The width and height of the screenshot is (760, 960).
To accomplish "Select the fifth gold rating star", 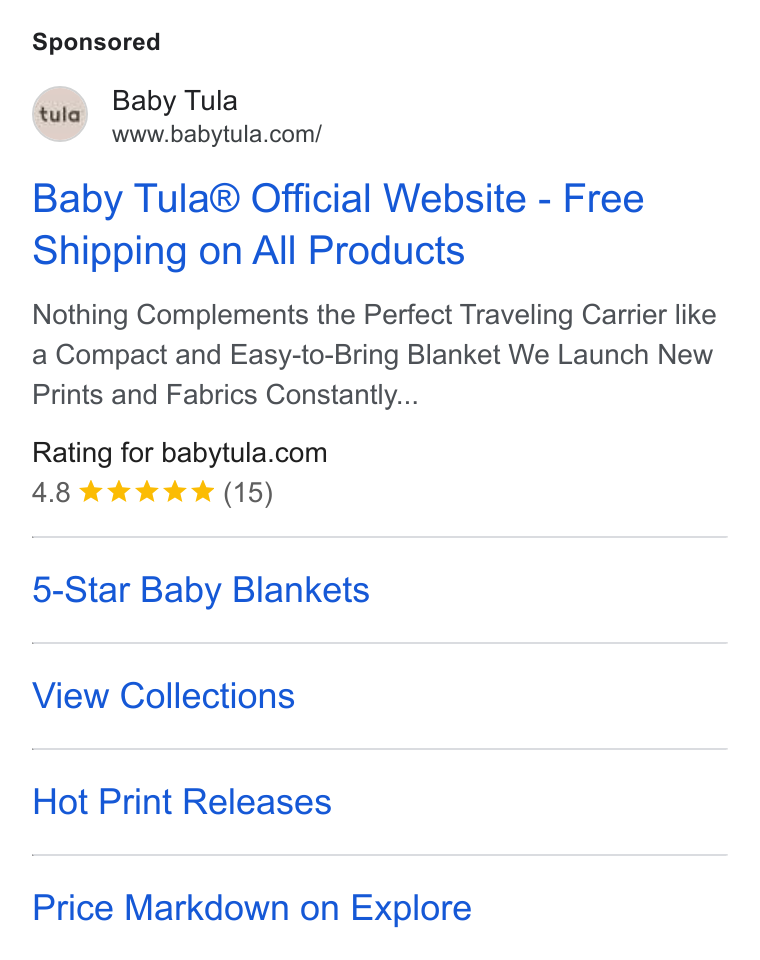I will coord(203,492).
